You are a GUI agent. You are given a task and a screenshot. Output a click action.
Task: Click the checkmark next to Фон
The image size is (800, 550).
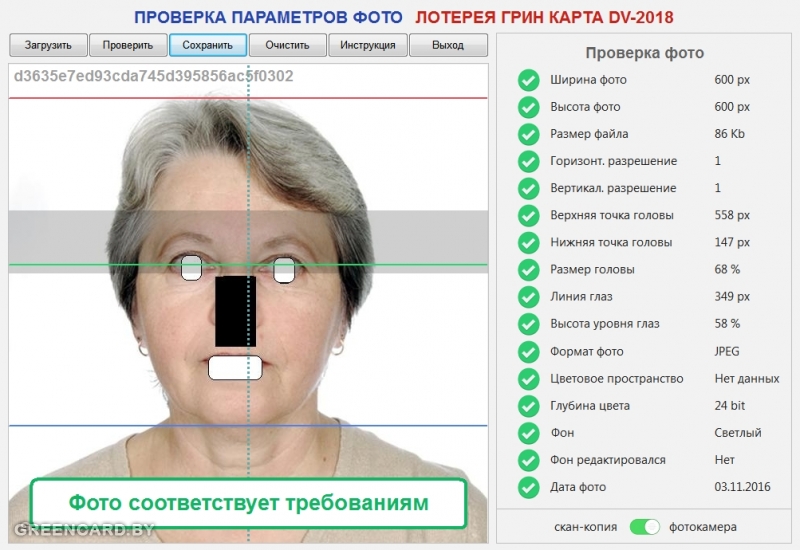529,433
